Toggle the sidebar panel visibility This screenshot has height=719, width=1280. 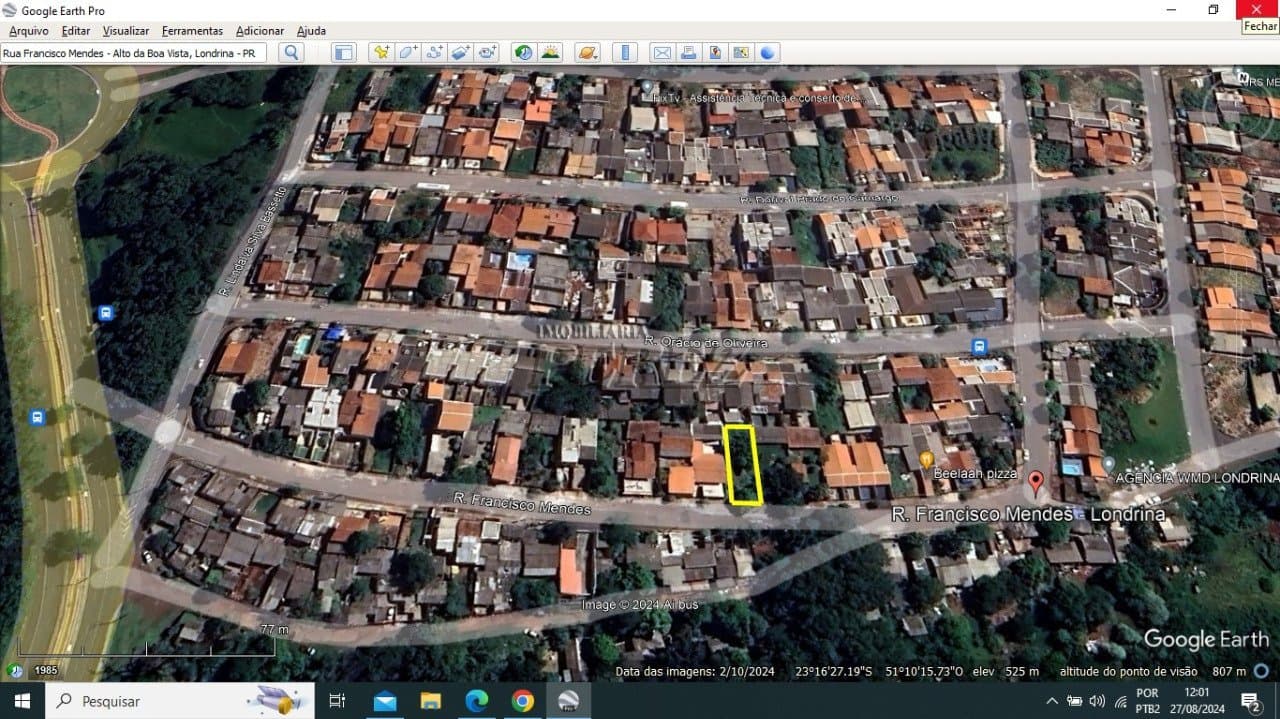tap(344, 53)
